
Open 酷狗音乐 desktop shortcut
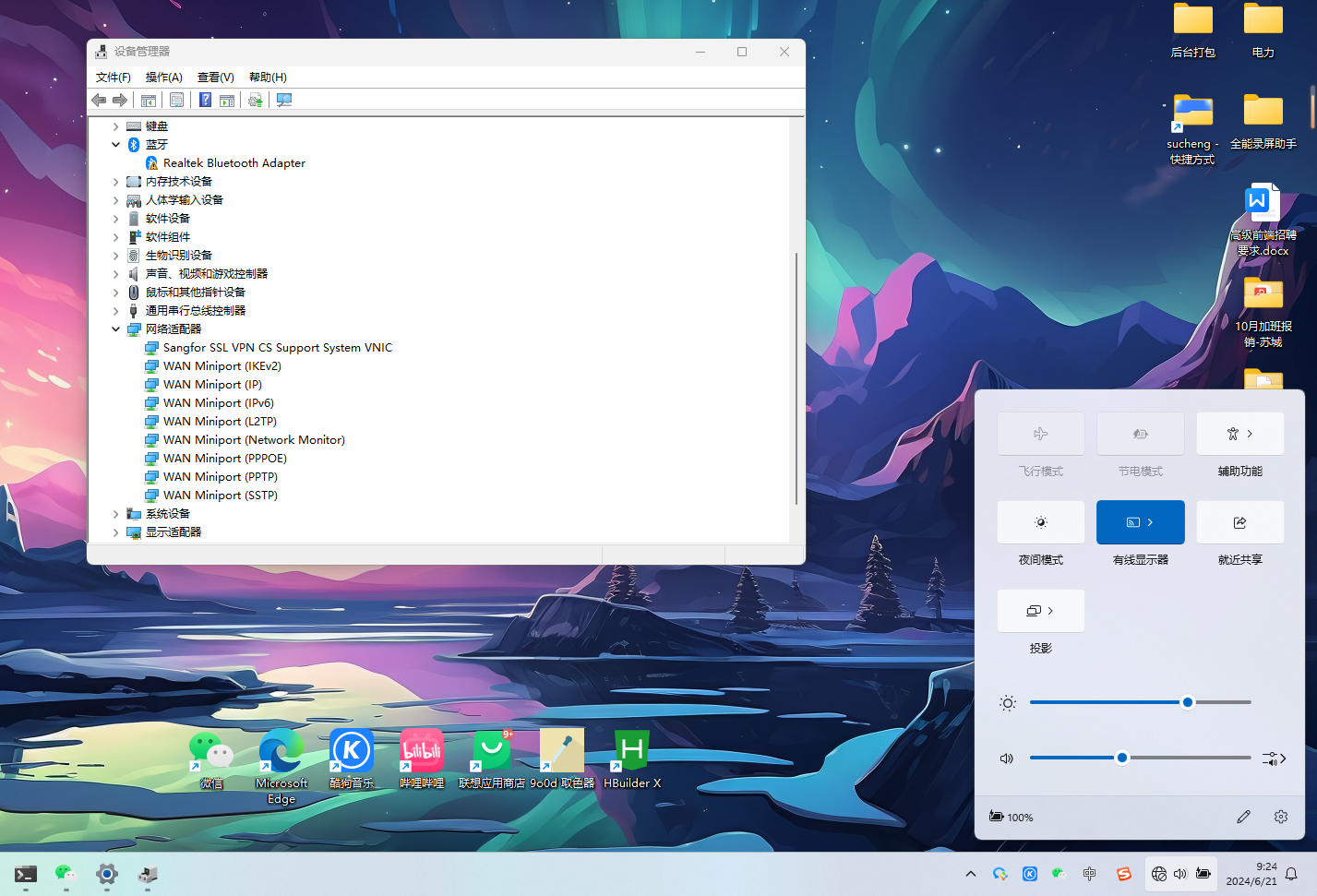[x=352, y=759]
